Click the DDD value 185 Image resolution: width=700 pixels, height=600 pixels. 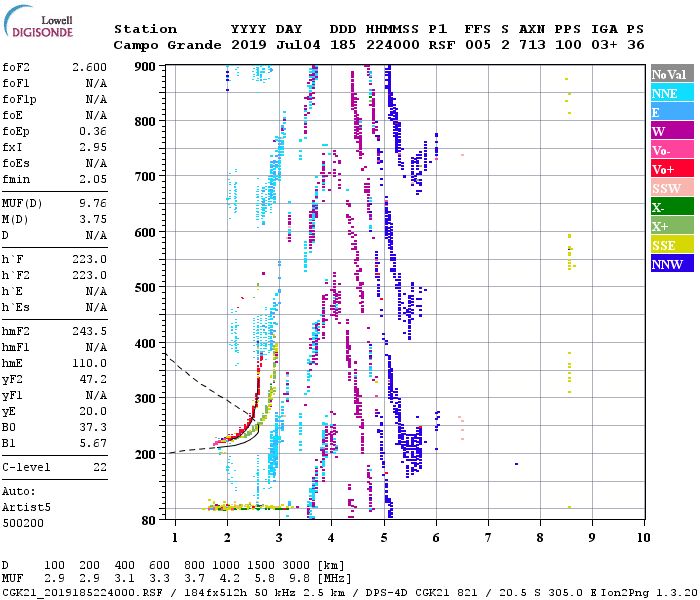[x=343, y=45]
